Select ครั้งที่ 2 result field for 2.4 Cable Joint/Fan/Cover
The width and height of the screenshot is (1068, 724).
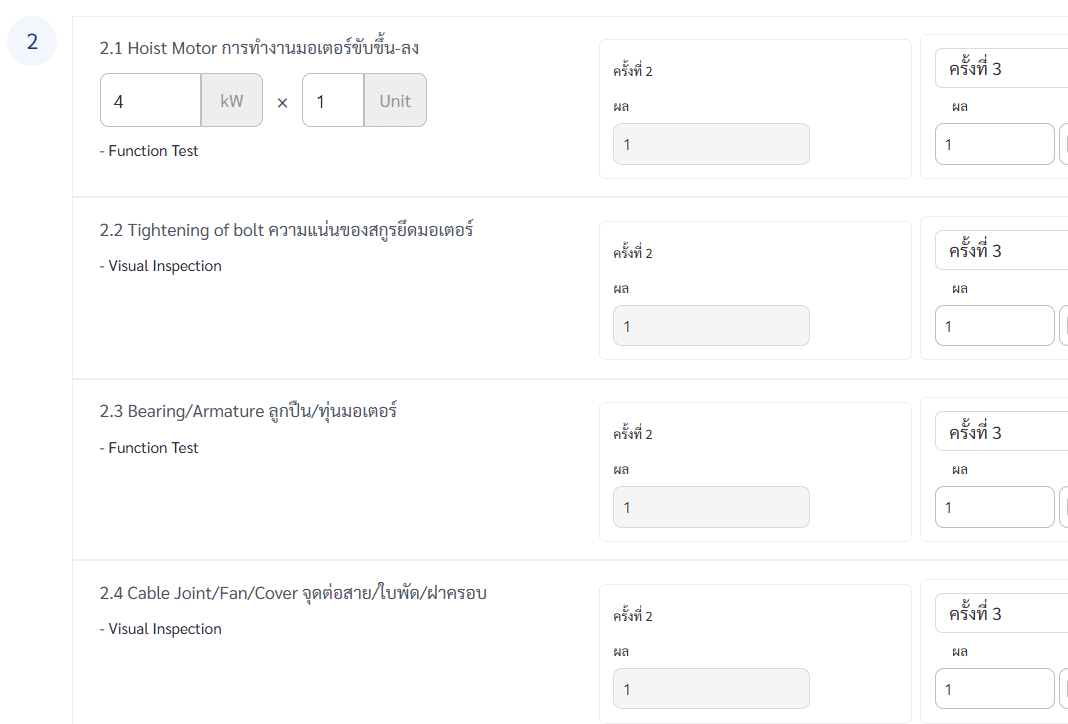tap(711, 689)
